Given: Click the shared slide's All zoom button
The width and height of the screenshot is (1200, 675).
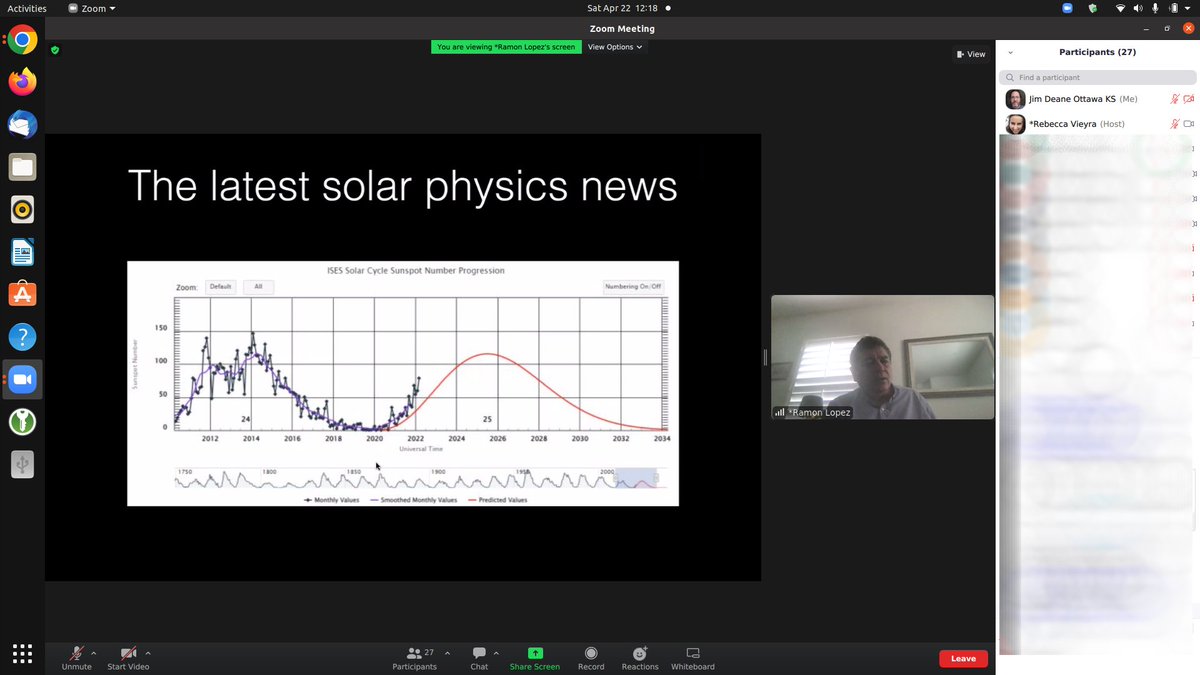Looking at the screenshot, I should pos(258,287).
